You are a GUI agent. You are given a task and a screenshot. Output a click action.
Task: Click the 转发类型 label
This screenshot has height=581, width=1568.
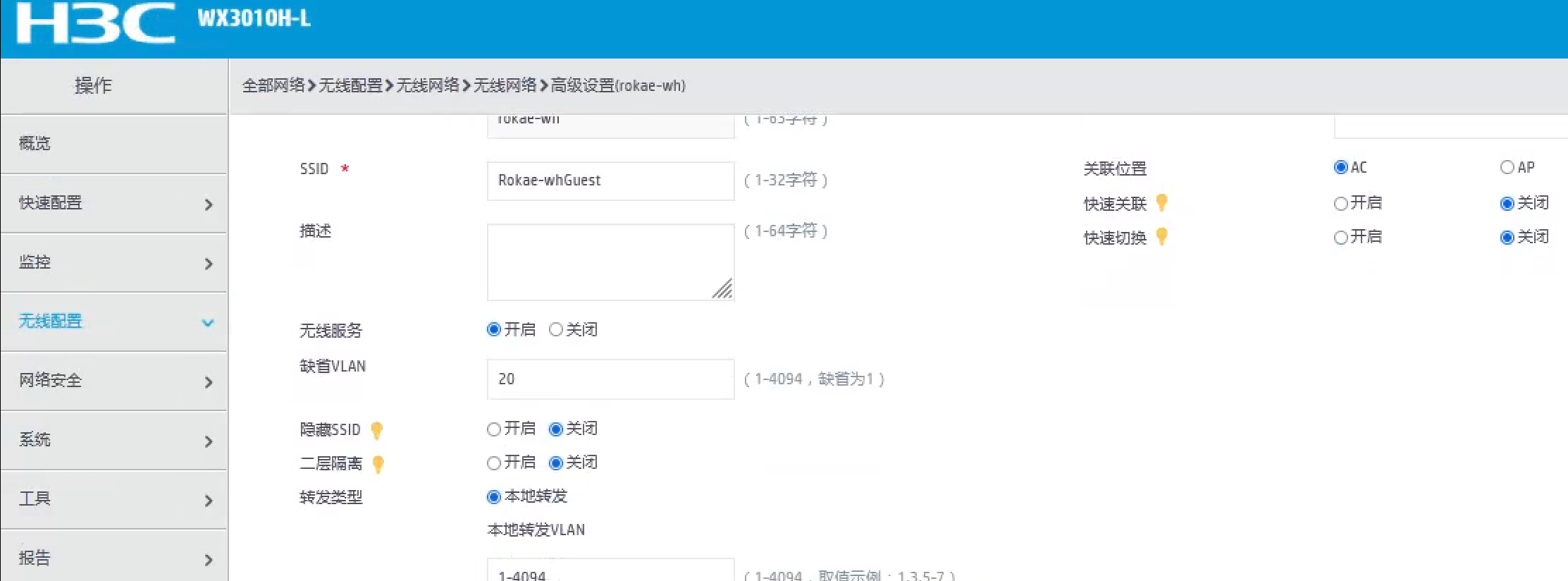click(331, 498)
